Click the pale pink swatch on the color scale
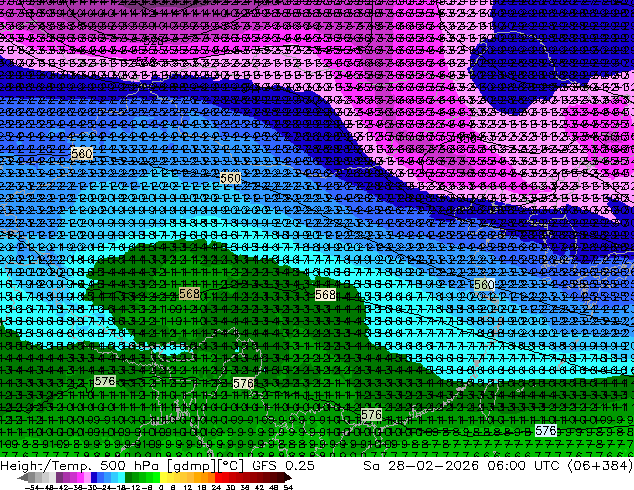This screenshot has height=490, width=634. pyautogui.click(x=87, y=477)
